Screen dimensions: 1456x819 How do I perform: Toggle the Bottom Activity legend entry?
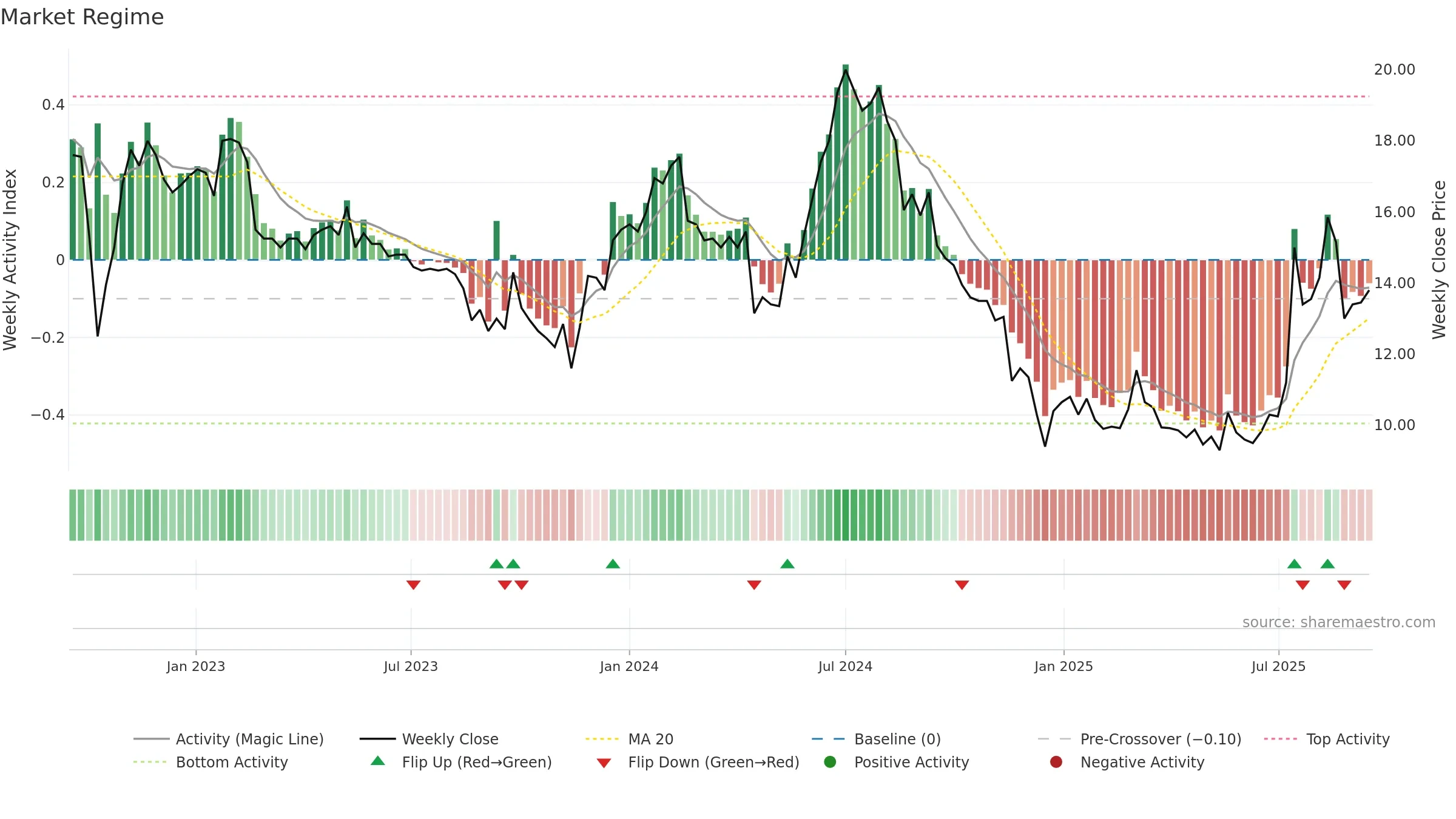tap(211, 762)
